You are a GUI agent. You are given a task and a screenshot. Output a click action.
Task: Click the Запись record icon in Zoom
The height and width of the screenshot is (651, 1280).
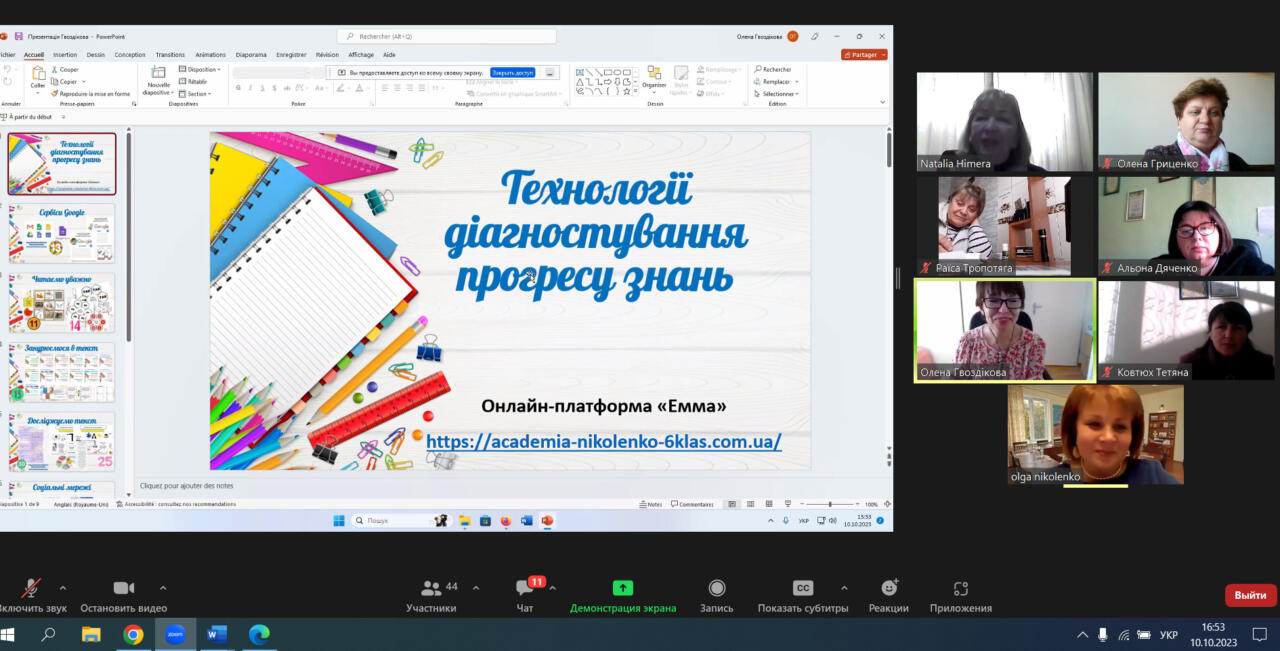(x=717, y=589)
